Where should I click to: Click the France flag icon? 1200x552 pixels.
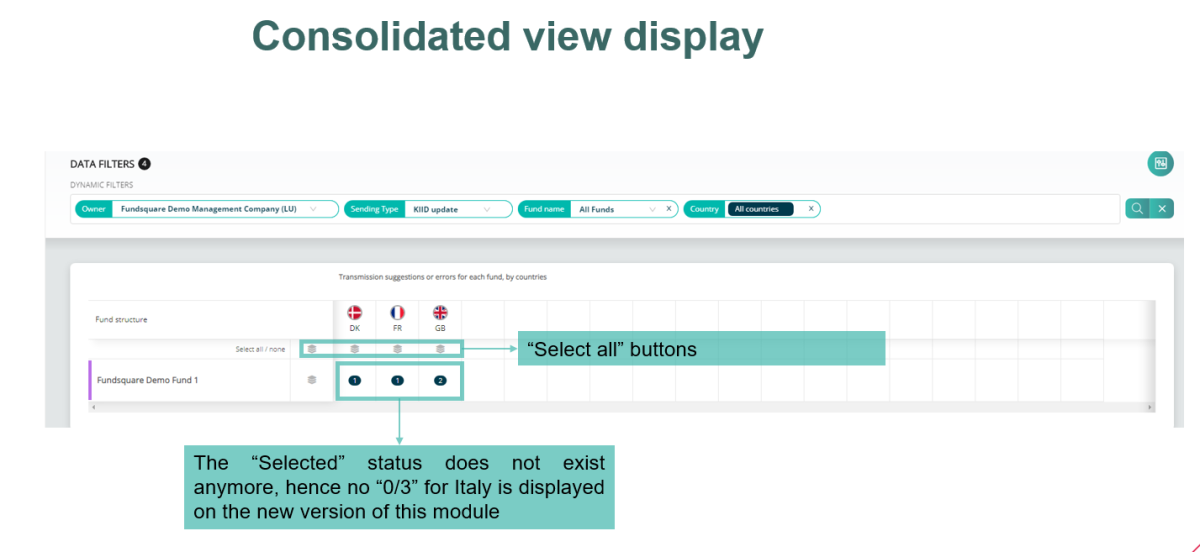397,313
